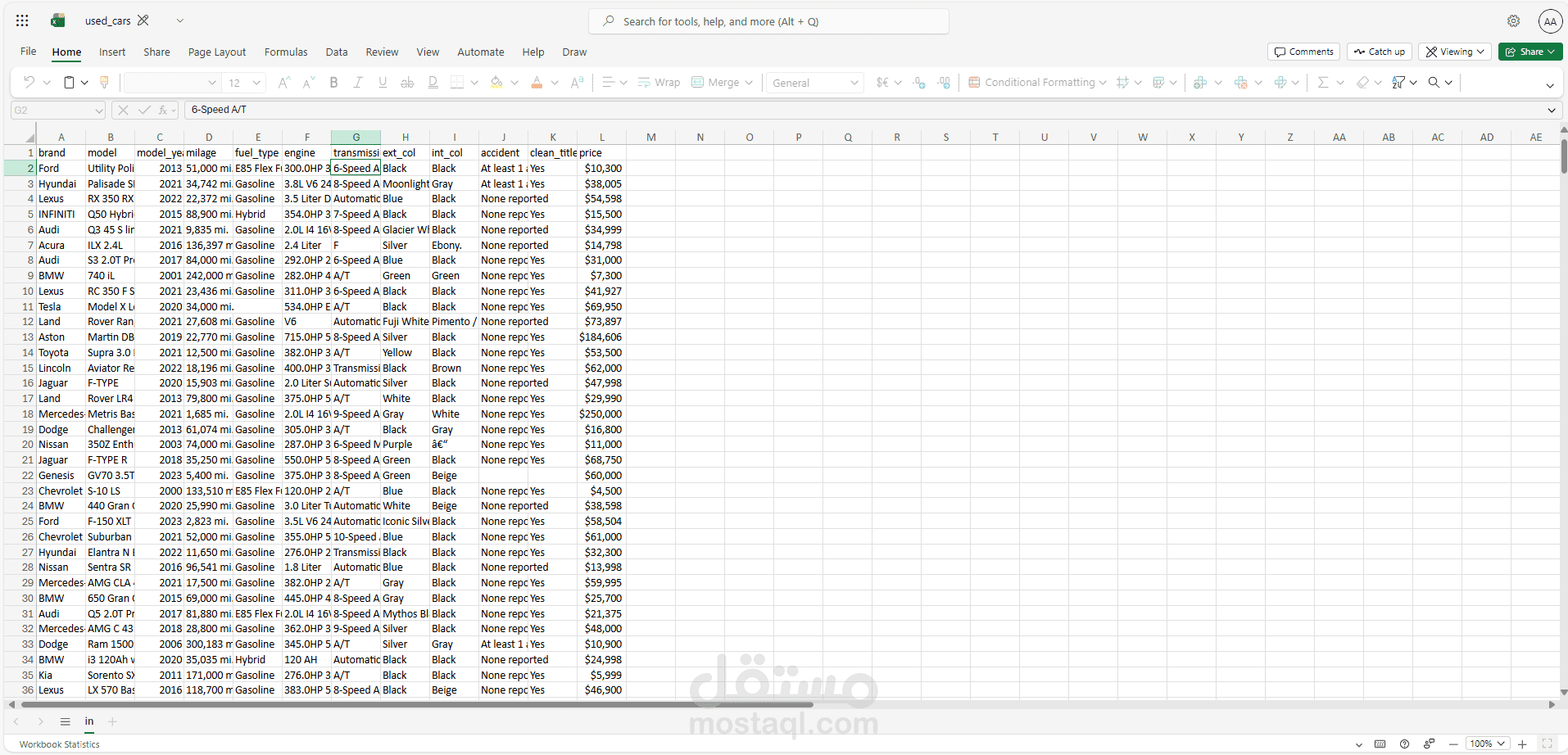The image size is (1568, 755).
Task: Click the Catch up button
Action: tap(1380, 52)
